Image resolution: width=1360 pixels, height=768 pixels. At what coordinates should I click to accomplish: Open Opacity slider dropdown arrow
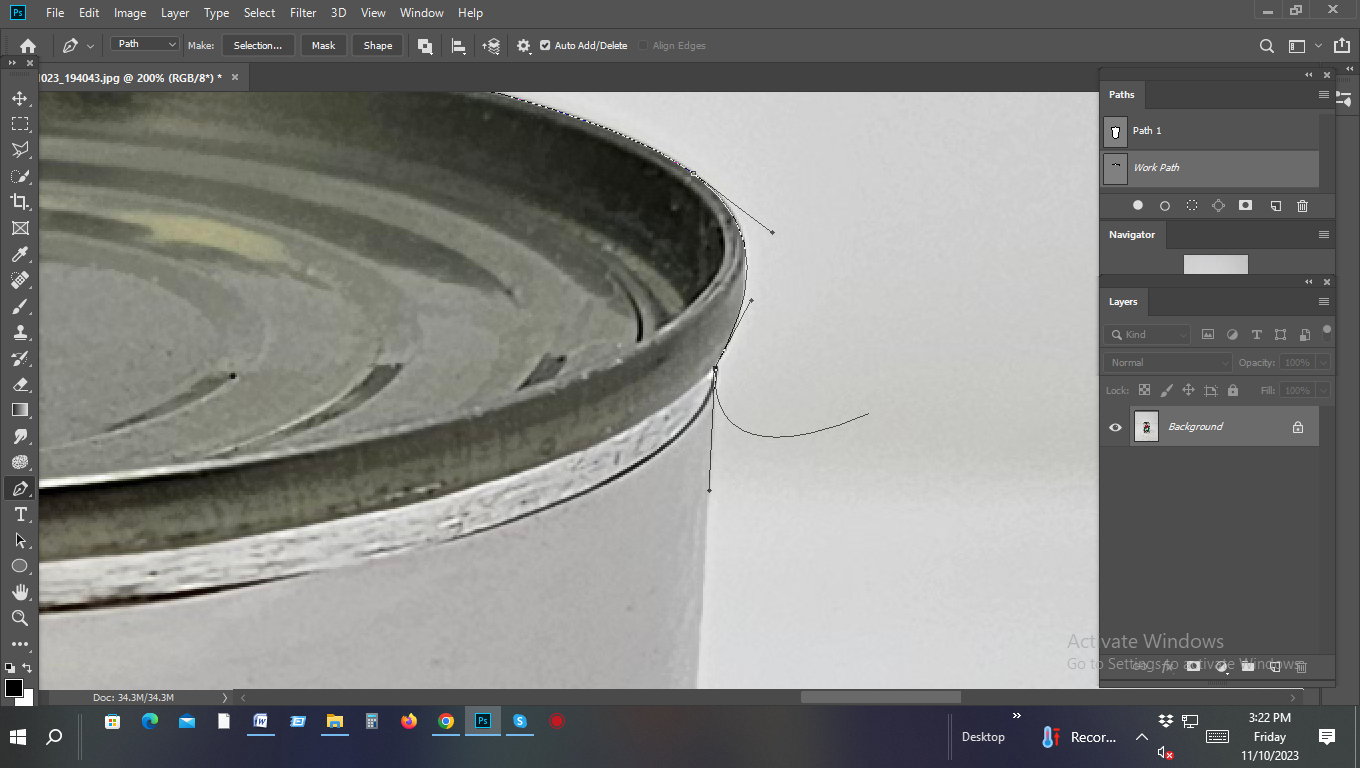point(1324,362)
